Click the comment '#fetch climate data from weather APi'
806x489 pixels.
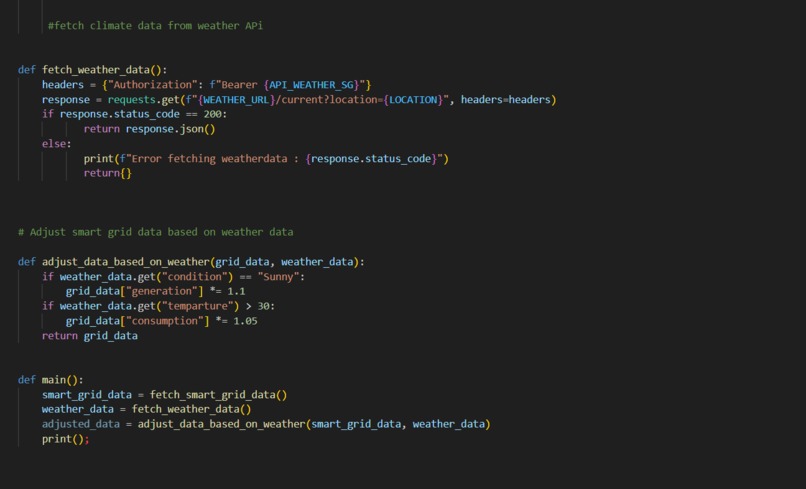155,26
